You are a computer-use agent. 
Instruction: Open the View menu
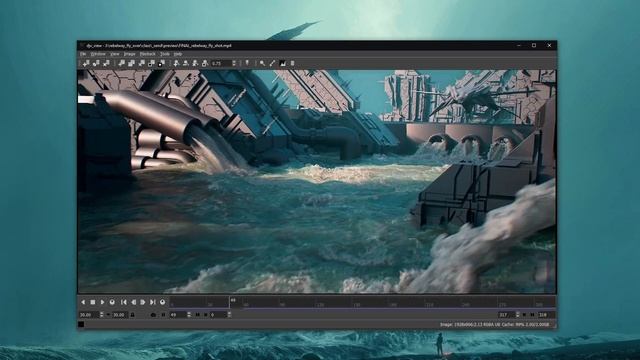tap(115, 54)
